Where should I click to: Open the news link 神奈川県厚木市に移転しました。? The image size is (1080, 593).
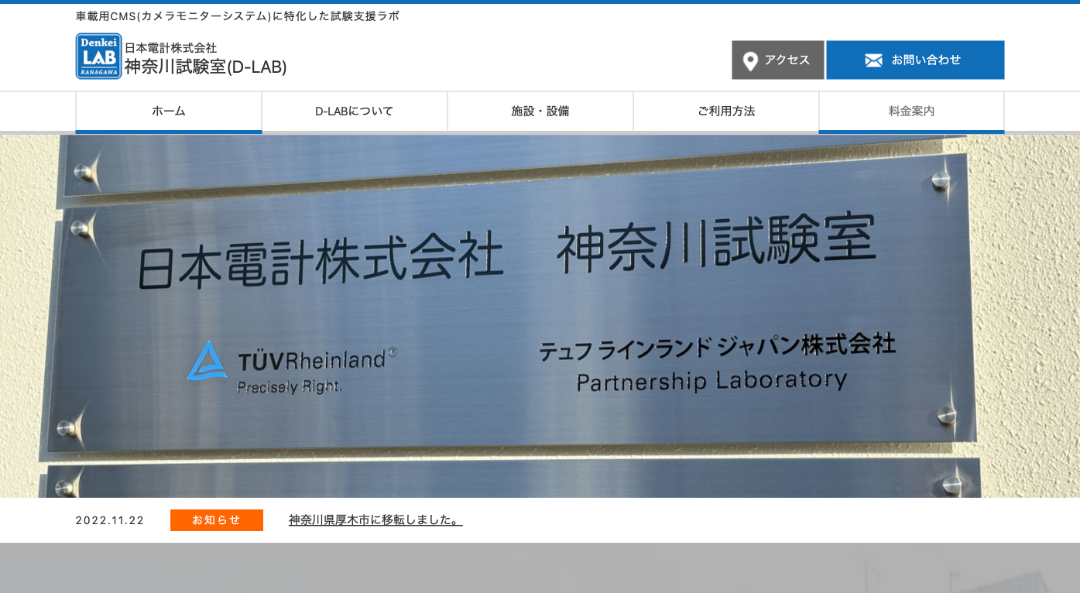coord(375,520)
